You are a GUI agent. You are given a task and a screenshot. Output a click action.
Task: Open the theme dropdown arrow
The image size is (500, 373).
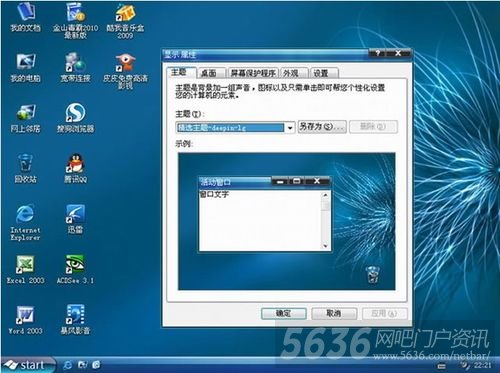click(290, 128)
